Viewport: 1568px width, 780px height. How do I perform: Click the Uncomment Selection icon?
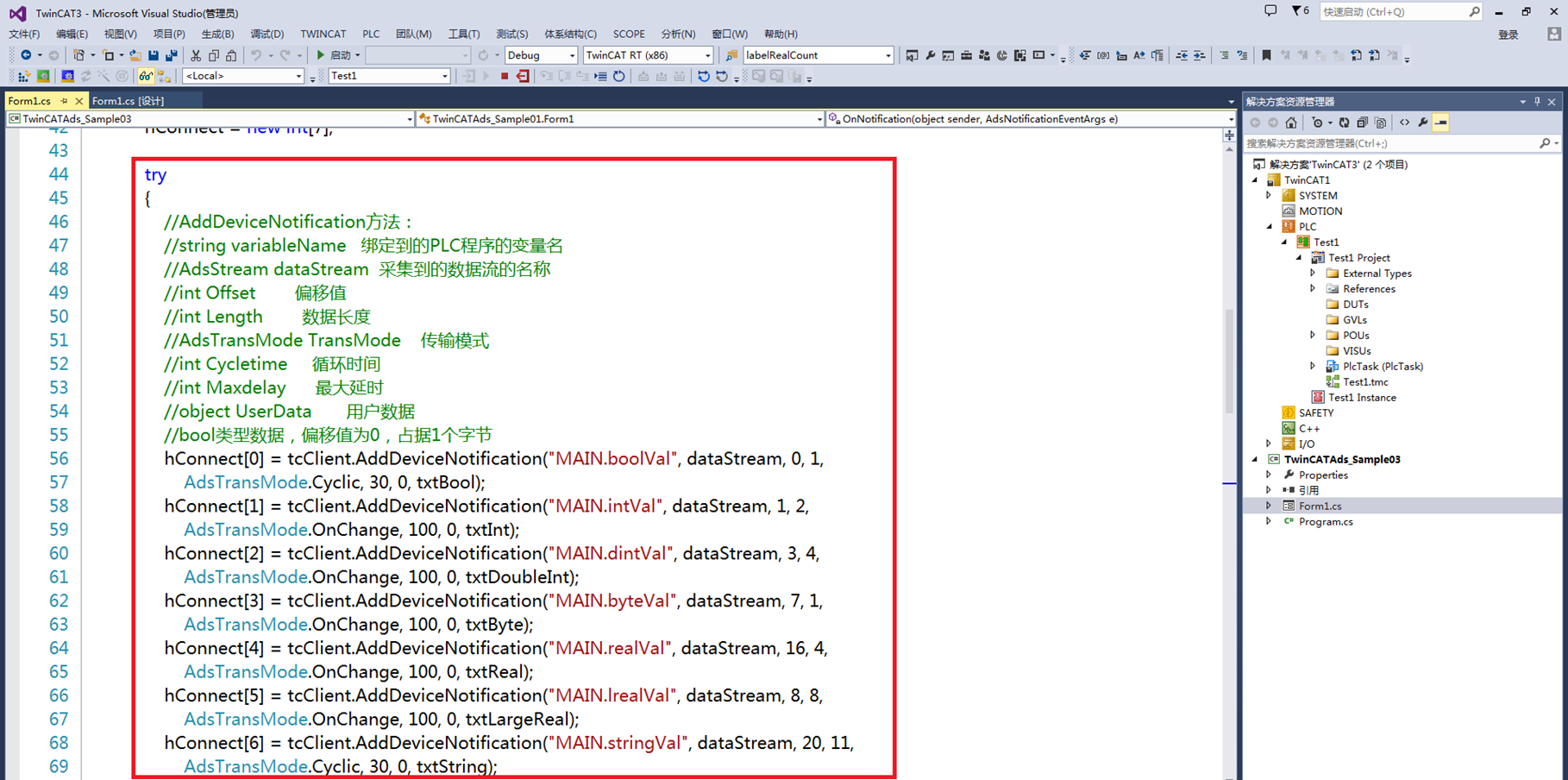[1242, 55]
